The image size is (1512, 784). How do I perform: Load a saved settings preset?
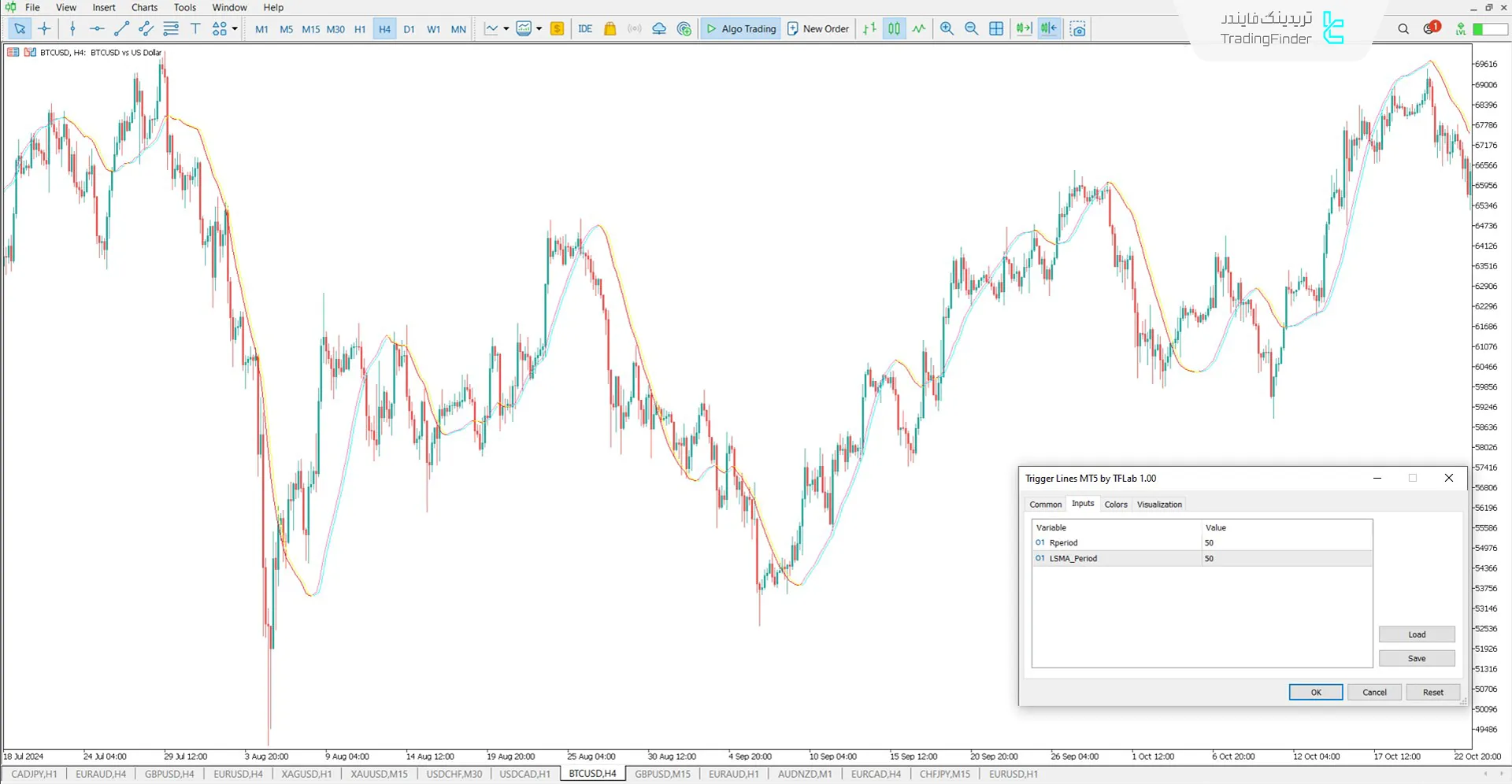1416,634
